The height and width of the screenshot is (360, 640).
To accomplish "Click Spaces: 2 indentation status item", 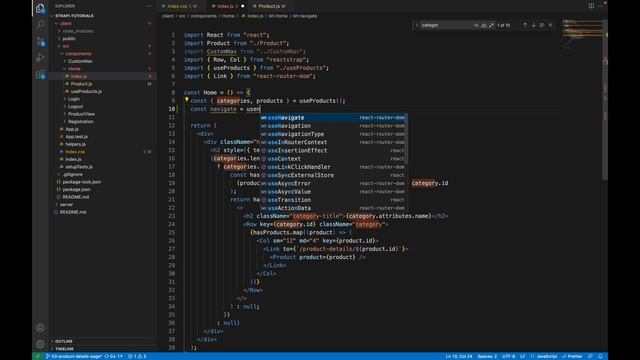I will point(487,356).
